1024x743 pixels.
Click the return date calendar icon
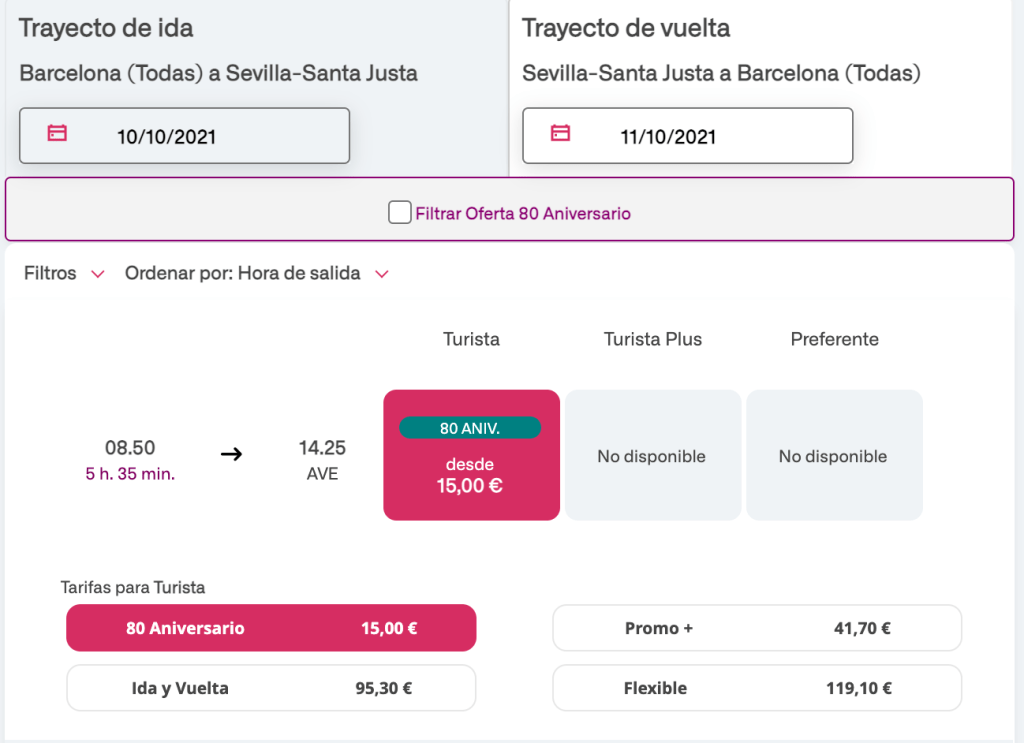point(561,133)
